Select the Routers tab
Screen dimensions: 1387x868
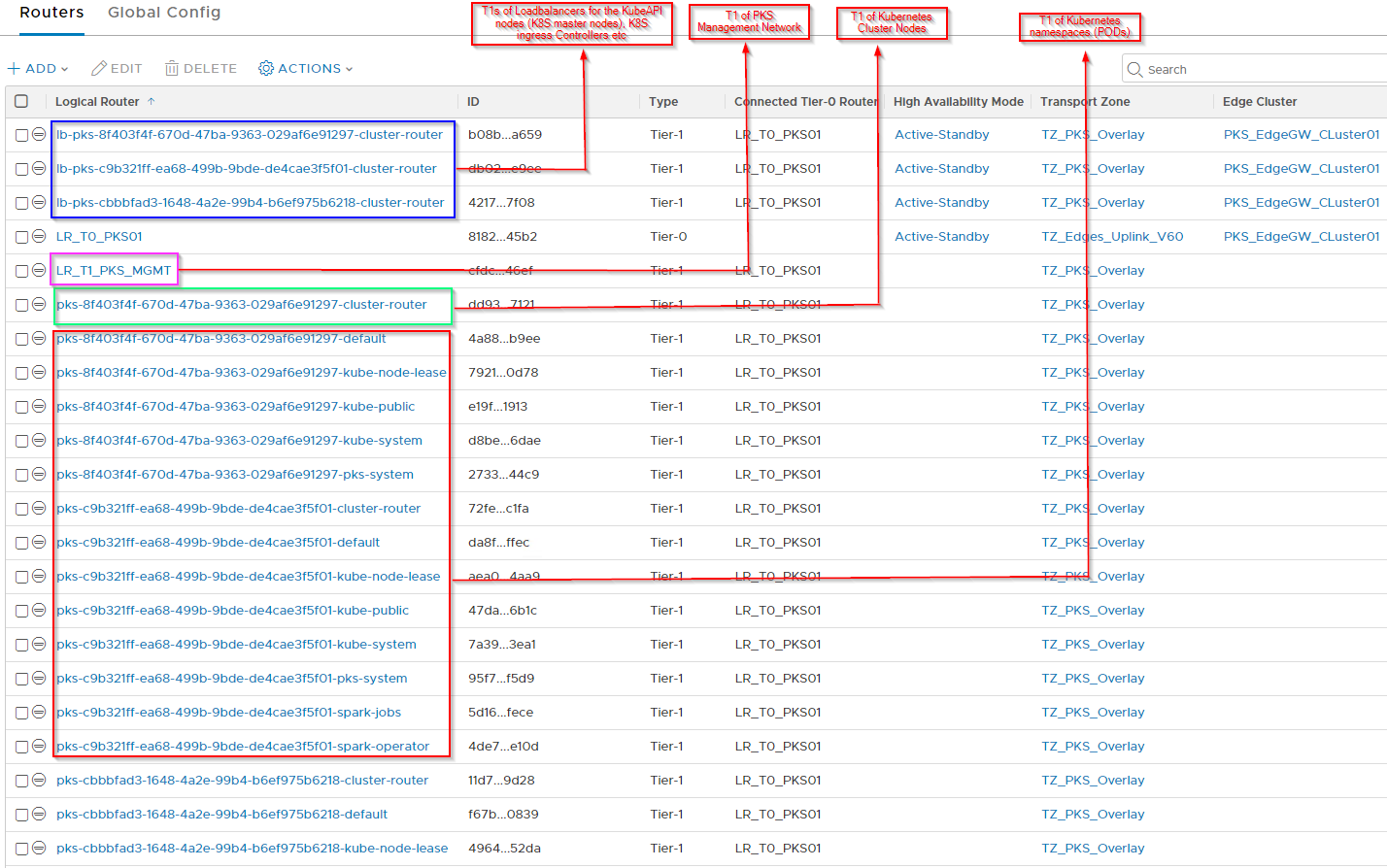click(51, 13)
